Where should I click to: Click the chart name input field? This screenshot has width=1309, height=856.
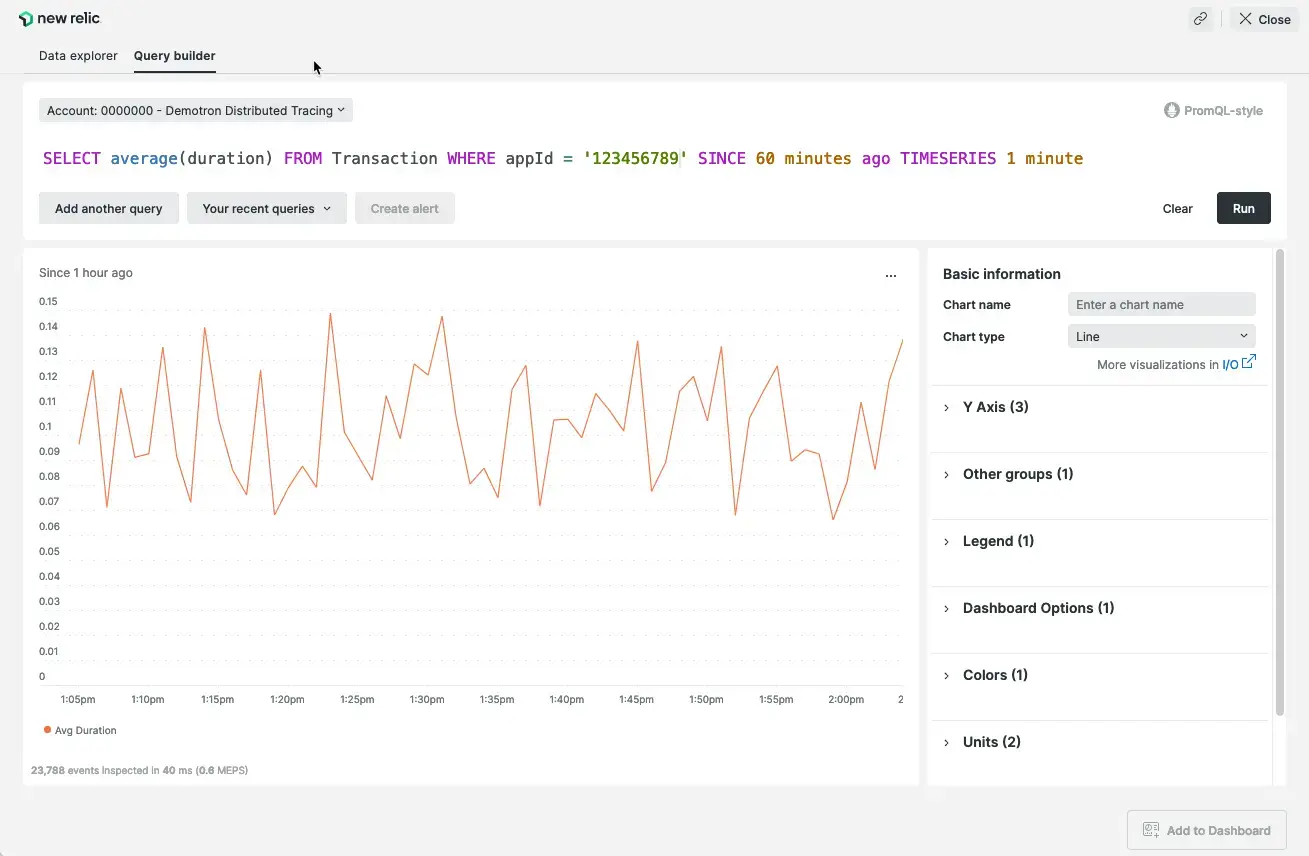[1161, 305]
